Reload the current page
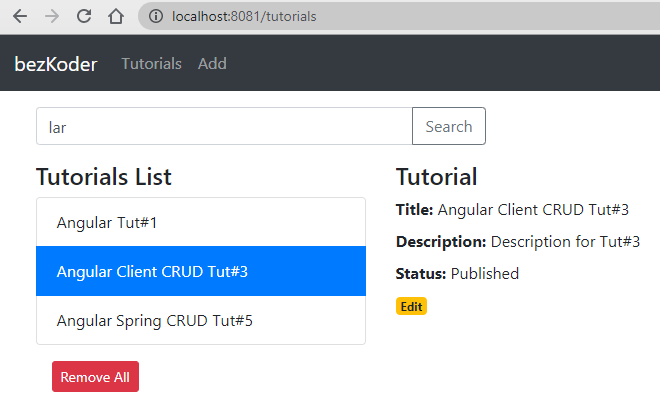660x420 pixels. [x=84, y=17]
